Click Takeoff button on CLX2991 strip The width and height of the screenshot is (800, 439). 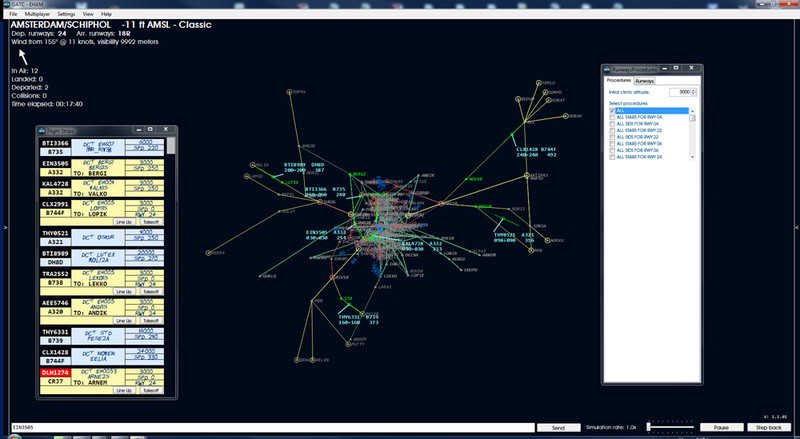pos(151,222)
